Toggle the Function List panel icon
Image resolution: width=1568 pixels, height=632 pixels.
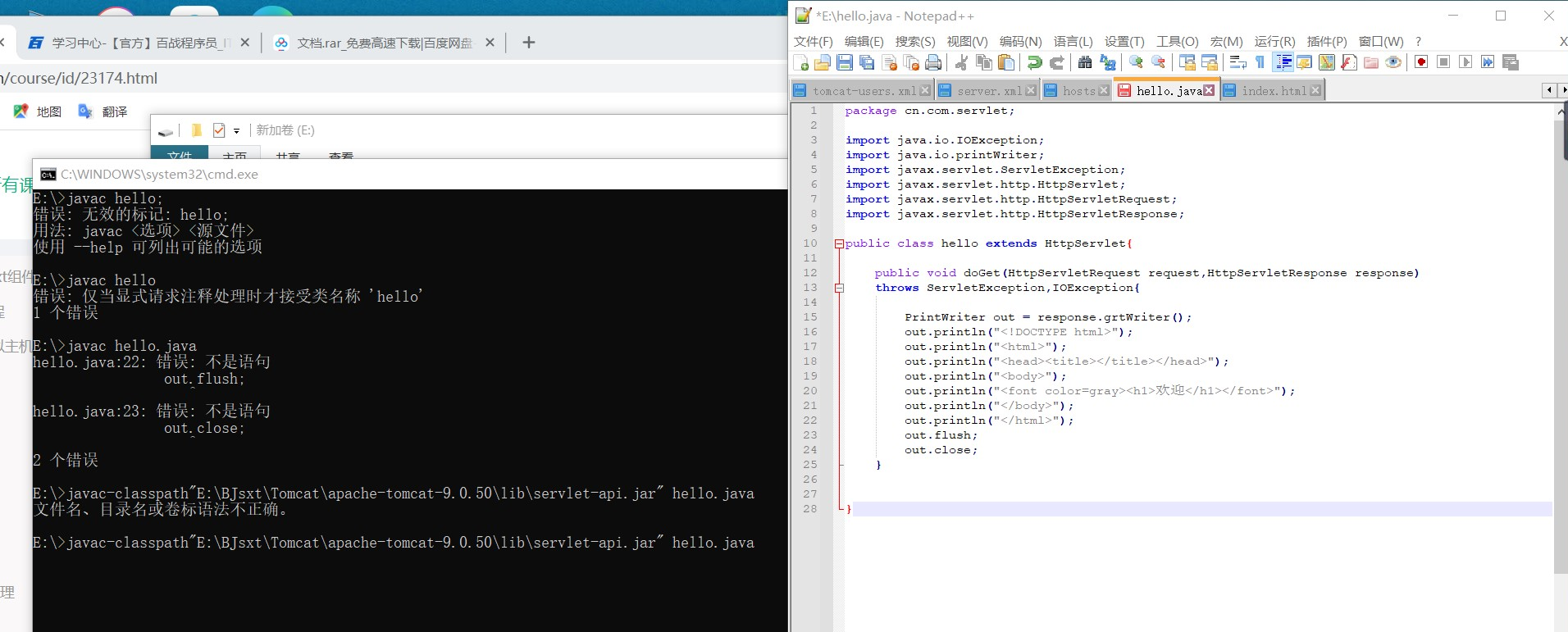click(1349, 62)
